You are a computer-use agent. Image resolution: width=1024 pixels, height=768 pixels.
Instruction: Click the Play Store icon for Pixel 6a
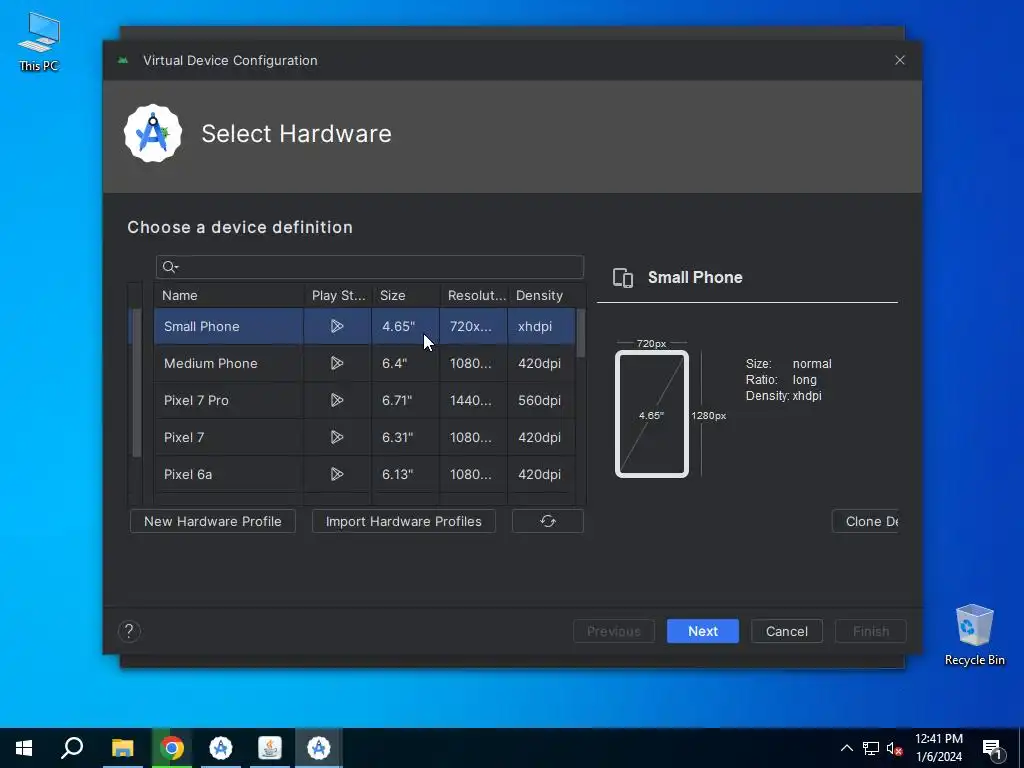[x=337, y=474]
